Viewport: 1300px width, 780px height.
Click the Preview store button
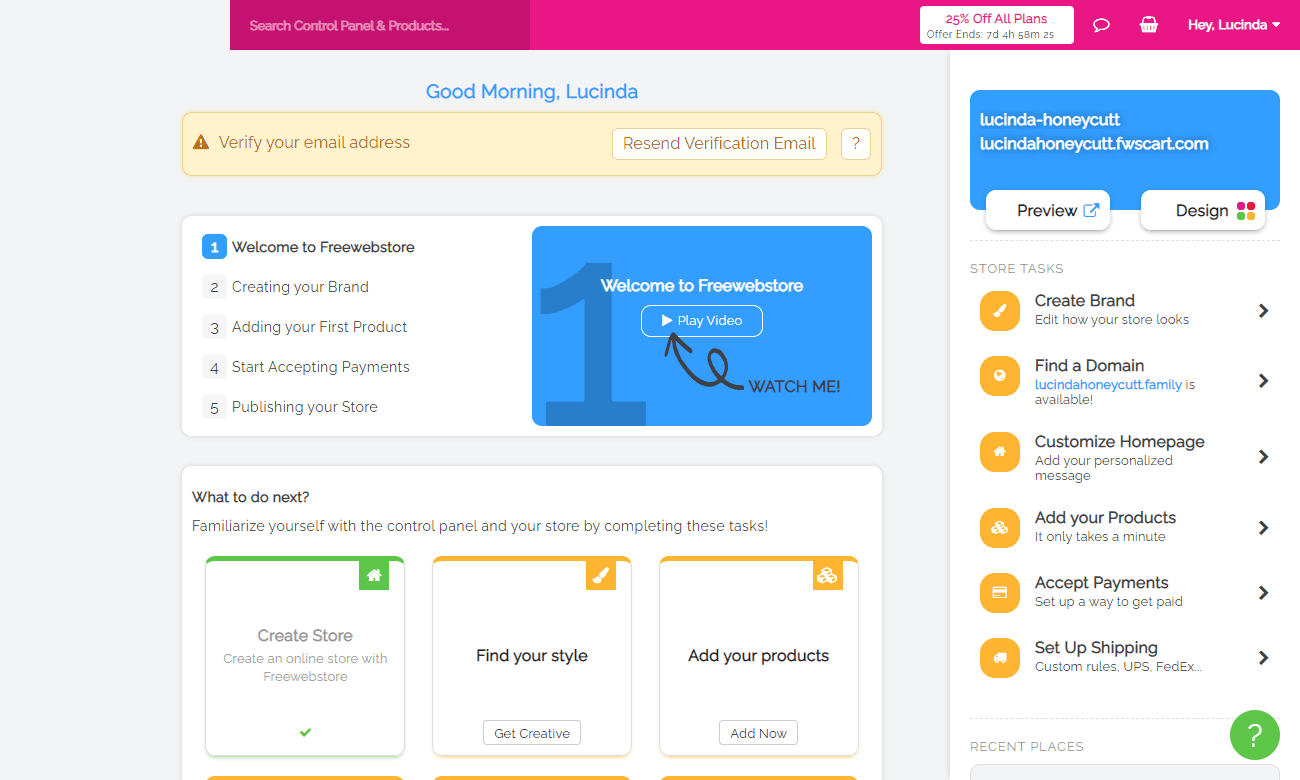coord(1048,210)
